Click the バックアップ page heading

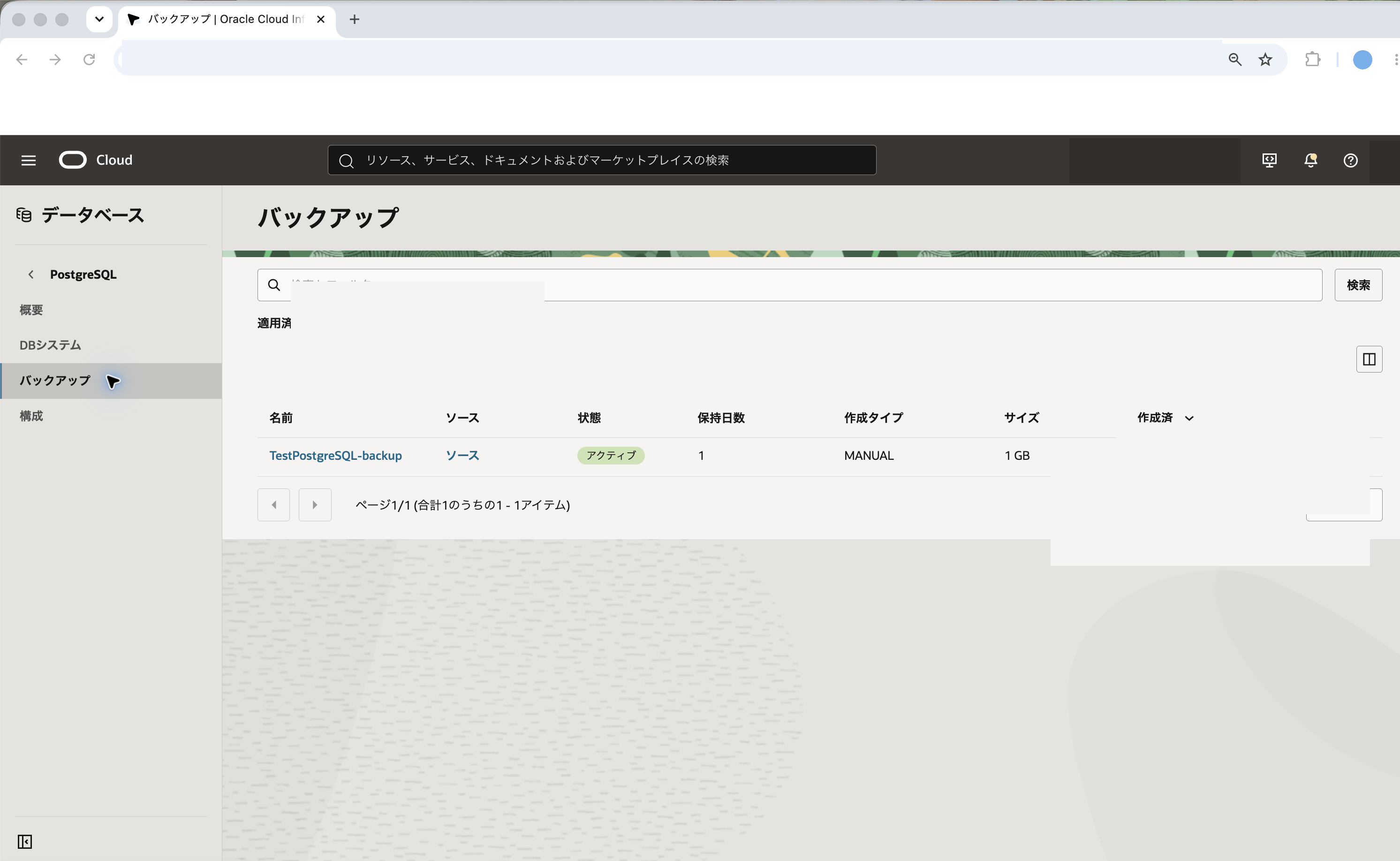pyautogui.click(x=328, y=218)
